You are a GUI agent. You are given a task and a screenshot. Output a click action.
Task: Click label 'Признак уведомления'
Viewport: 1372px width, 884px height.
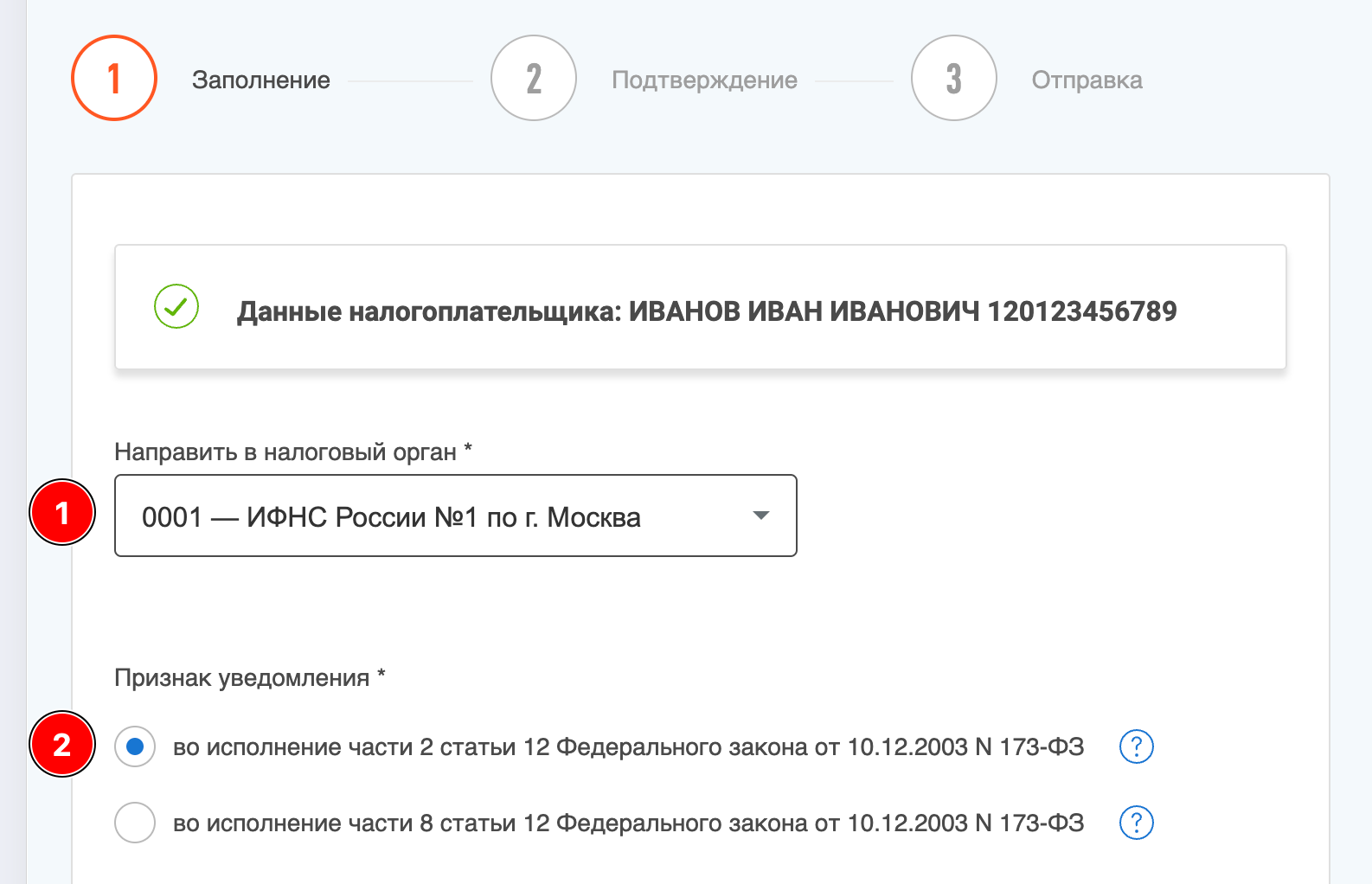pos(250,677)
